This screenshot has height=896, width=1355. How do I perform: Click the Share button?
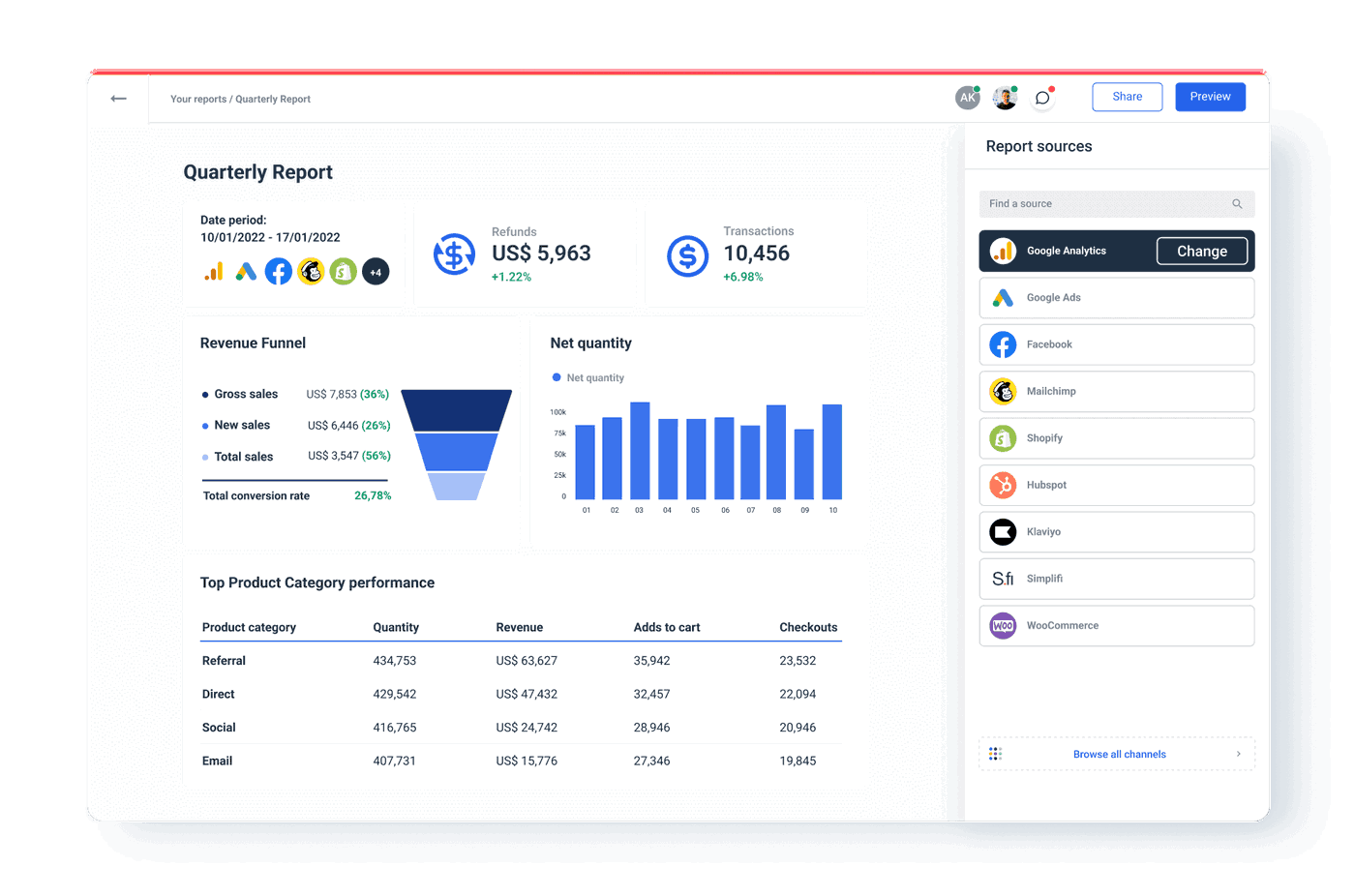pos(1127,97)
